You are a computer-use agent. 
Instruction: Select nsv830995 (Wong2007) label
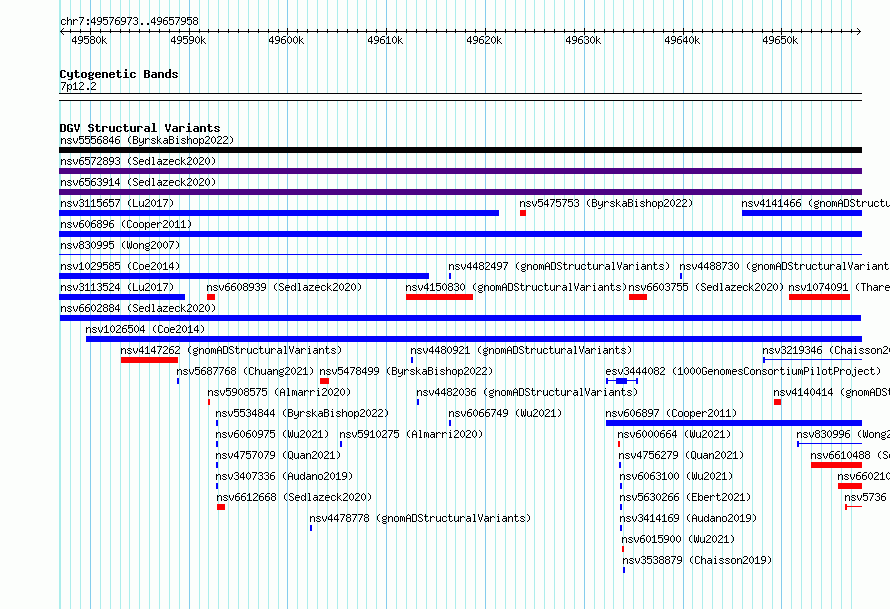click(x=120, y=245)
